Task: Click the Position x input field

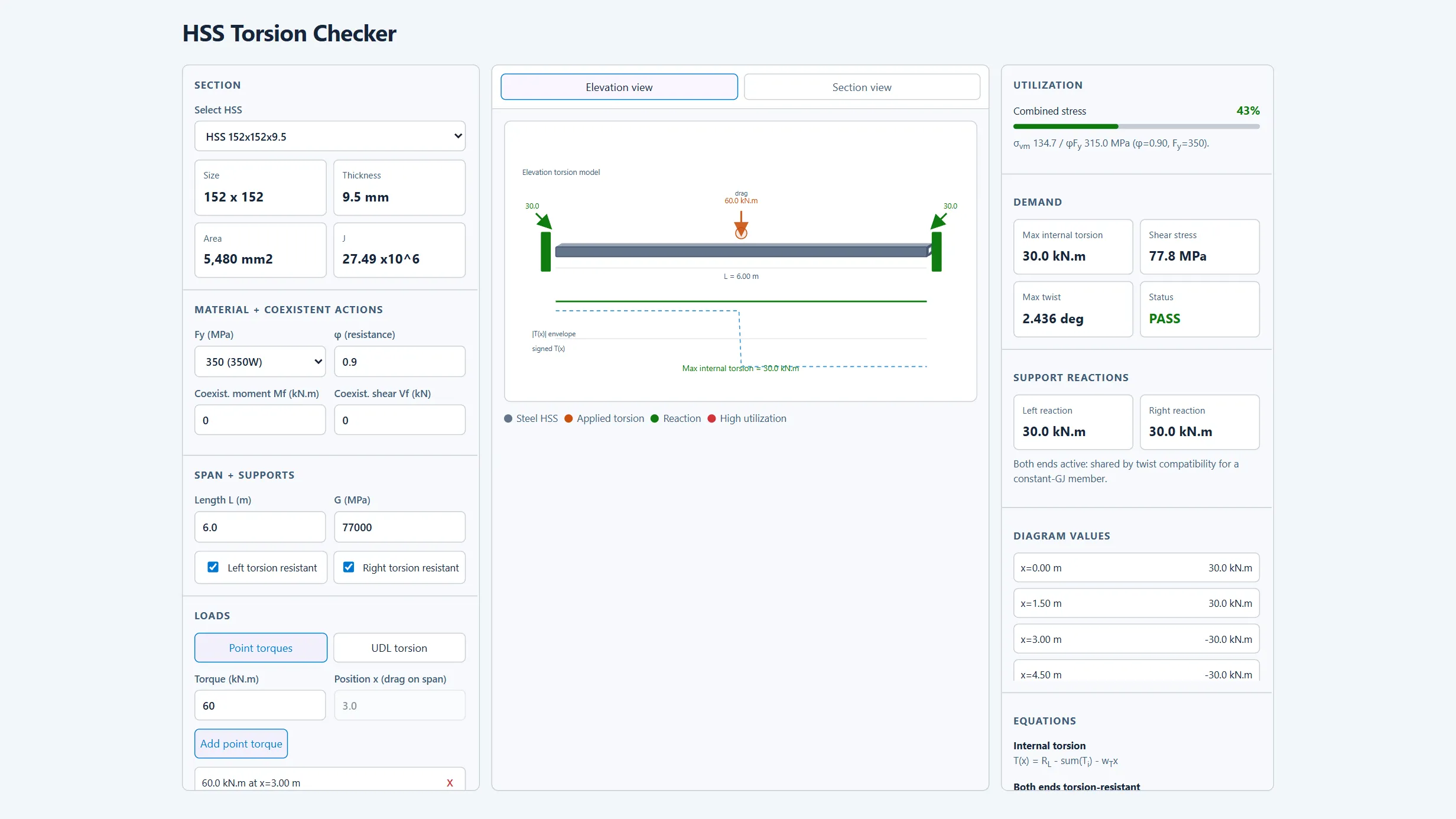Action: (399, 706)
